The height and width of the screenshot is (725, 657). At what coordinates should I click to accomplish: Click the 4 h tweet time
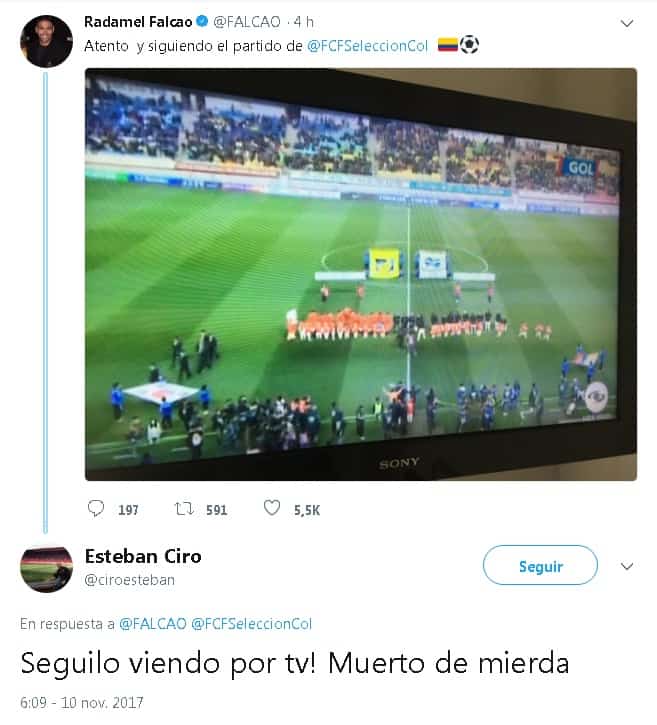[x=303, y=22]
